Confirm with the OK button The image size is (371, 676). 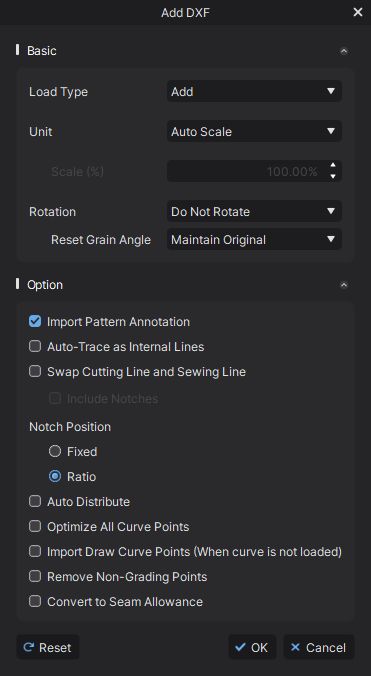pos(252,647)
